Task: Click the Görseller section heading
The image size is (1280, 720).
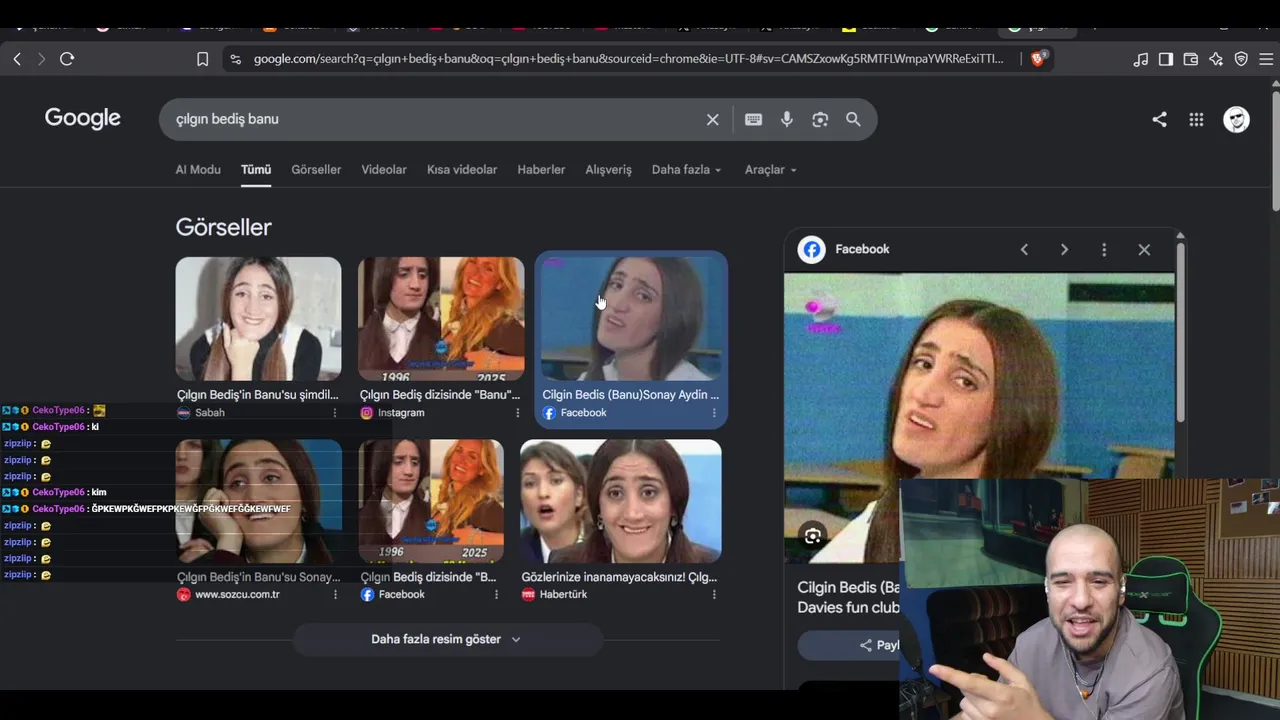Action: tap(224, 227)
